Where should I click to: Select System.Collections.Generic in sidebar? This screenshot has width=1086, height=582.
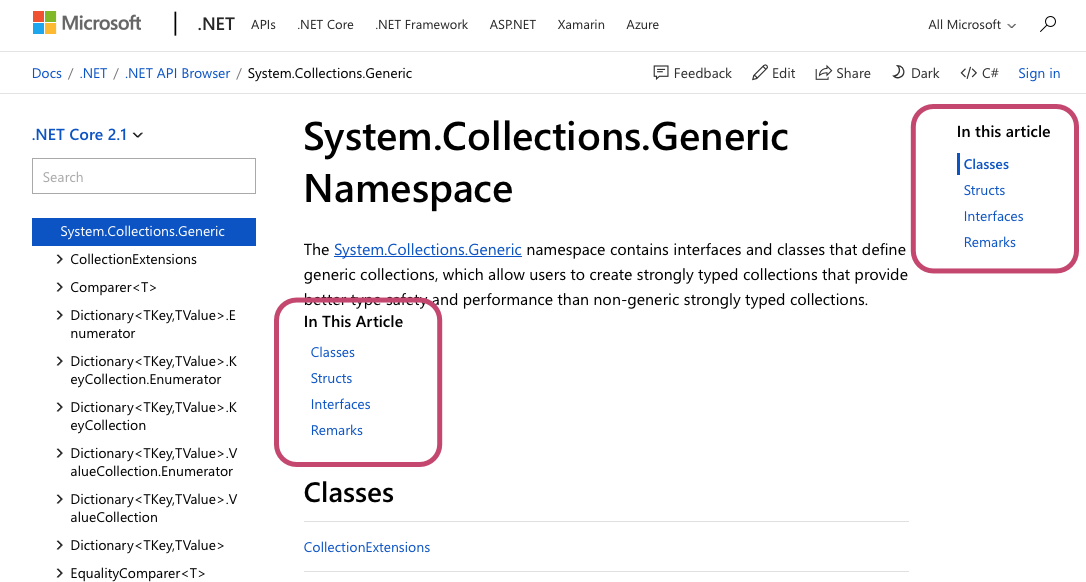[144, 231]
